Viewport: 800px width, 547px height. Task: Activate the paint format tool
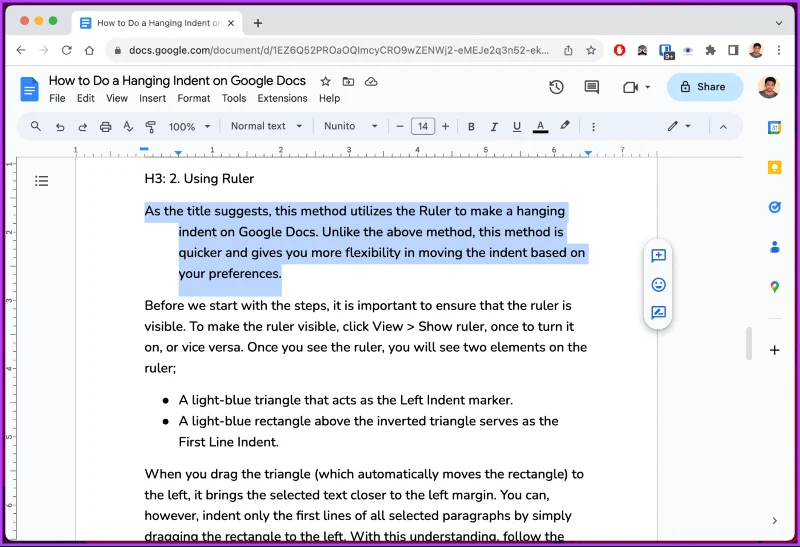pyautogui.click(x=151, y=127)
